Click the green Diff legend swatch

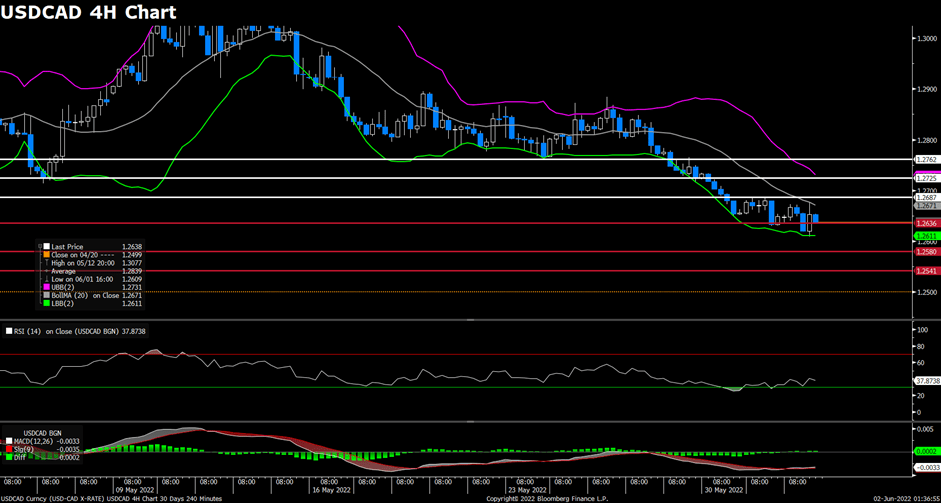click(x=9, y=457)
